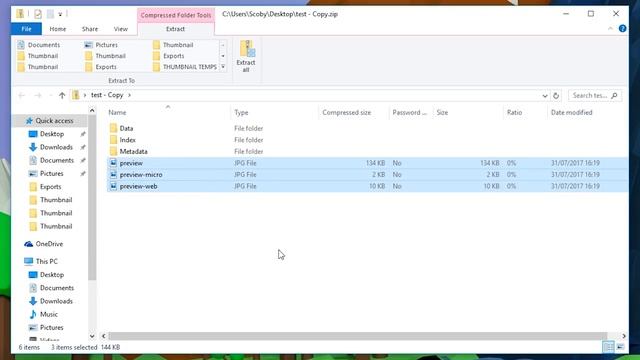Refresh the current folder view
This screenshot has width=640, height=360.
tap(556, 96)
